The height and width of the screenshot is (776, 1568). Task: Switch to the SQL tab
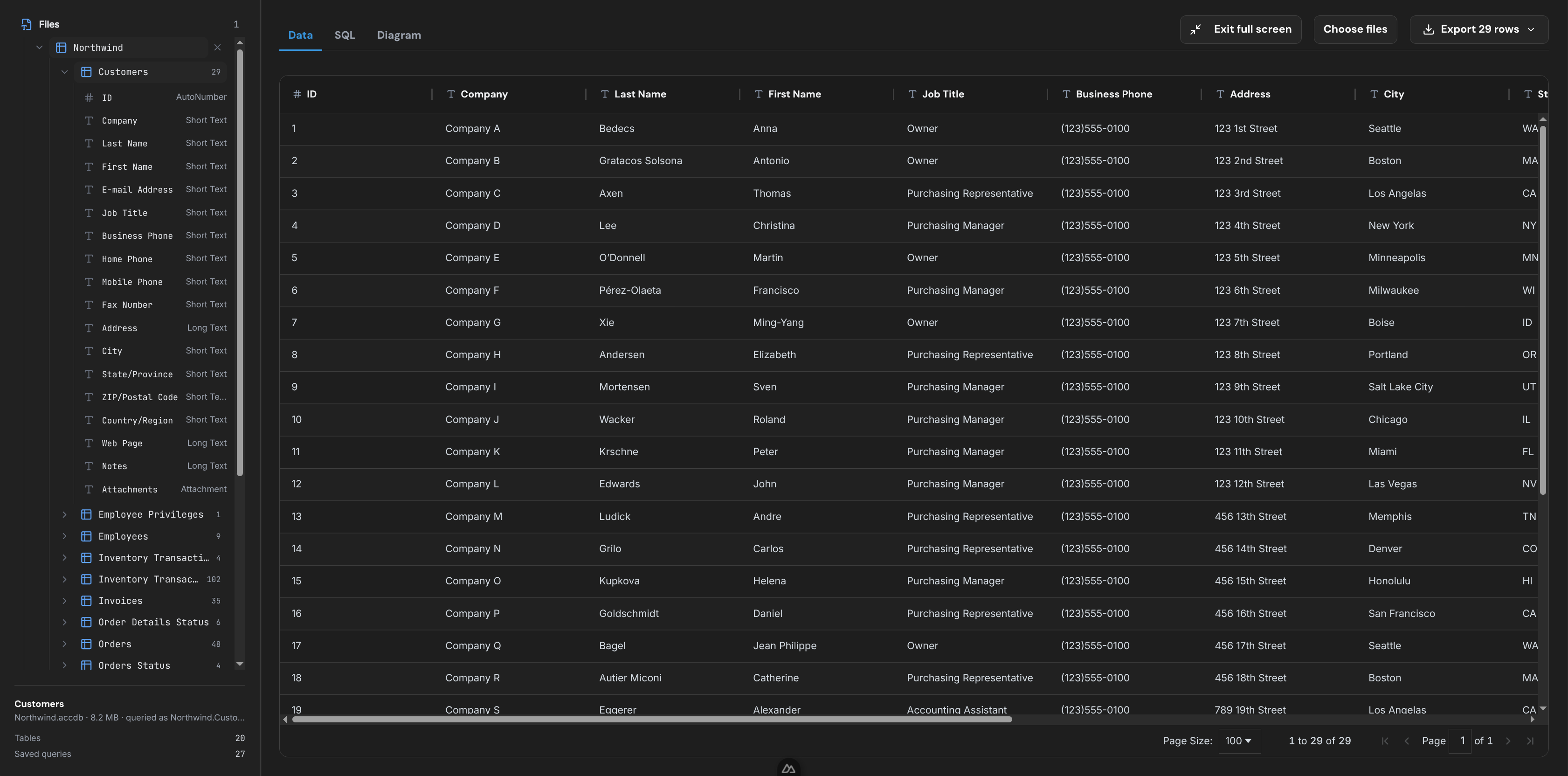point(345,35)
